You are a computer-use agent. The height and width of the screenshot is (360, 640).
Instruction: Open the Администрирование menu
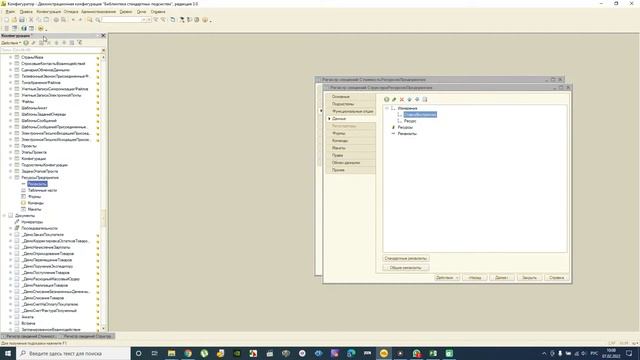(x=98, y=11)
